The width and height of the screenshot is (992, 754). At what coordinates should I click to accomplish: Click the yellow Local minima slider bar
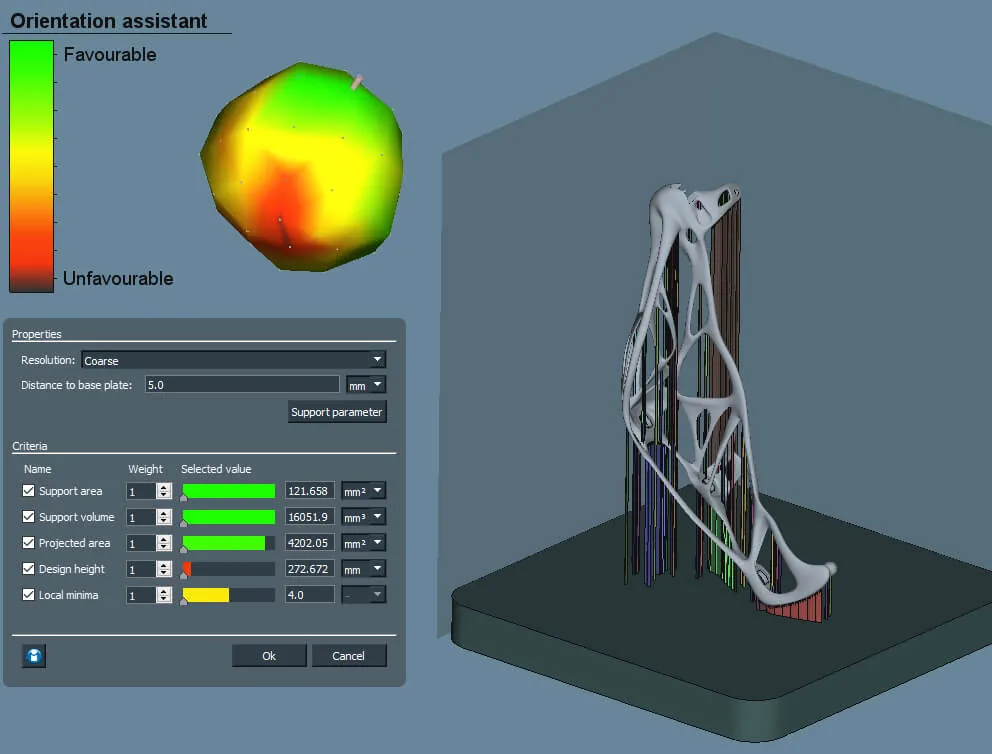tap(206, 595)
